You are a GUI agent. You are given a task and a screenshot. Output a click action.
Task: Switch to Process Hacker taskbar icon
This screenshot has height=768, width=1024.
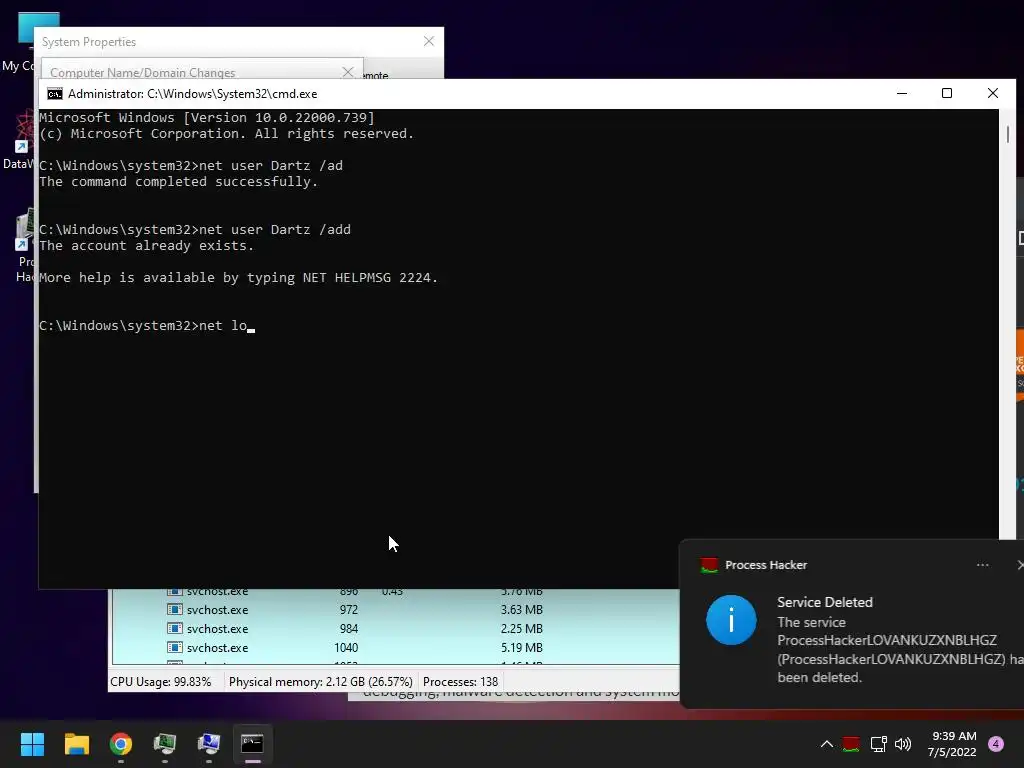coord(165,744)
